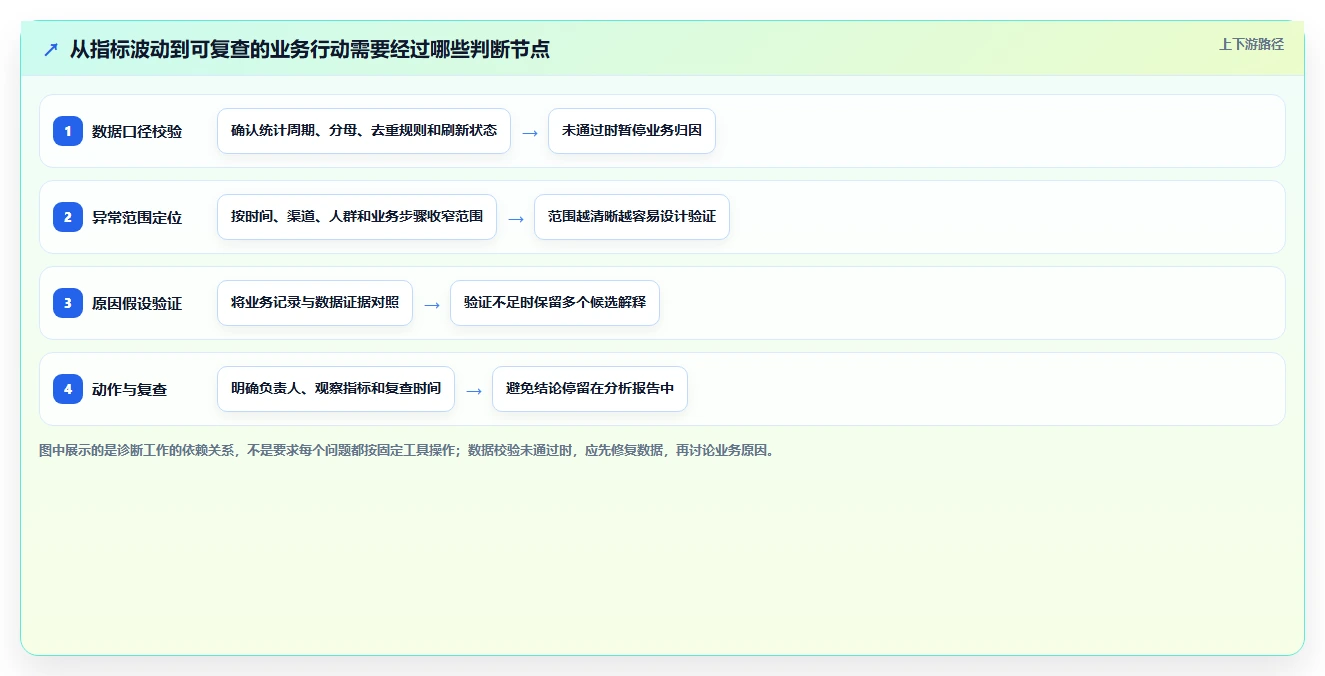This screenshot has height=676, width=1325.
Task: Click the box 验证不足时保留多个候选解释
Action: pyautogui.click(x=555, y=303)
